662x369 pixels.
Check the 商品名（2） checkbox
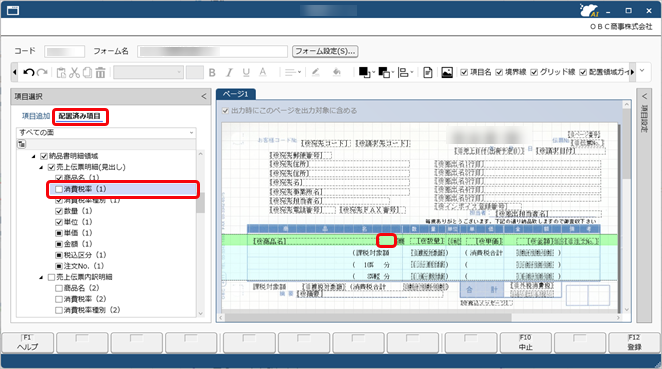click(x=59, y=288)
